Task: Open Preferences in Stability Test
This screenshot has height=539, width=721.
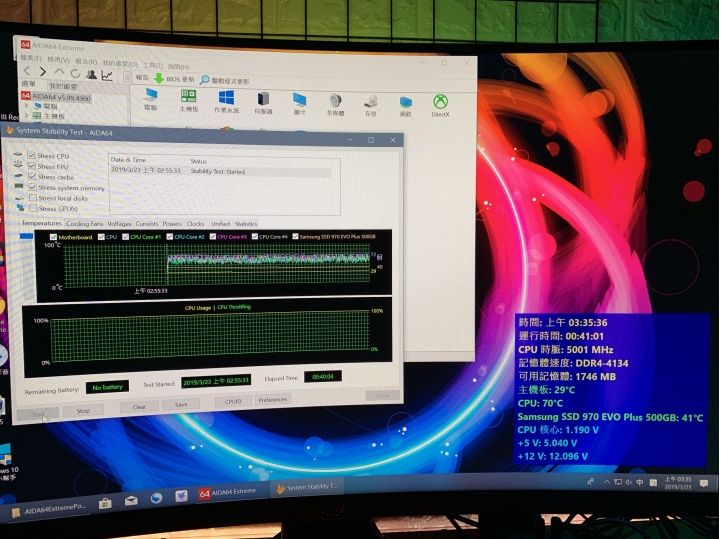Action: (273, 399)
